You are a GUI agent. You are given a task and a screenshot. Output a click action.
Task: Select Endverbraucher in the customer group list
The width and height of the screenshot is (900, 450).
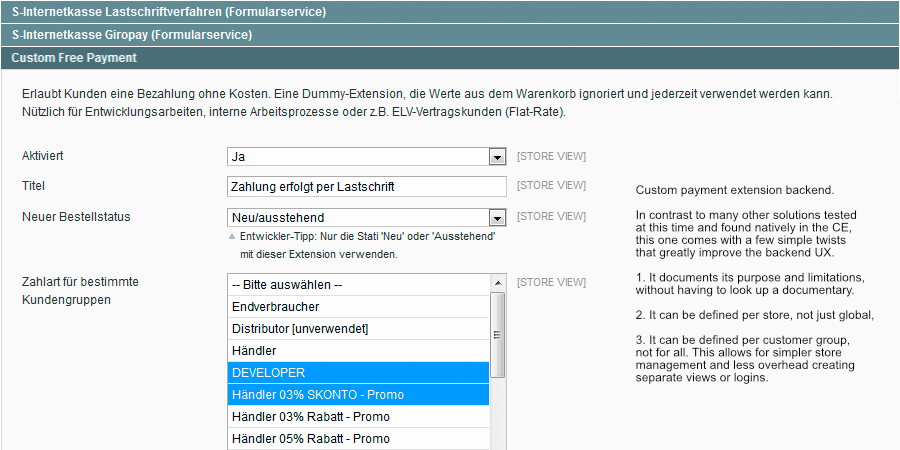pyautogui.click(x=359, y=307)
